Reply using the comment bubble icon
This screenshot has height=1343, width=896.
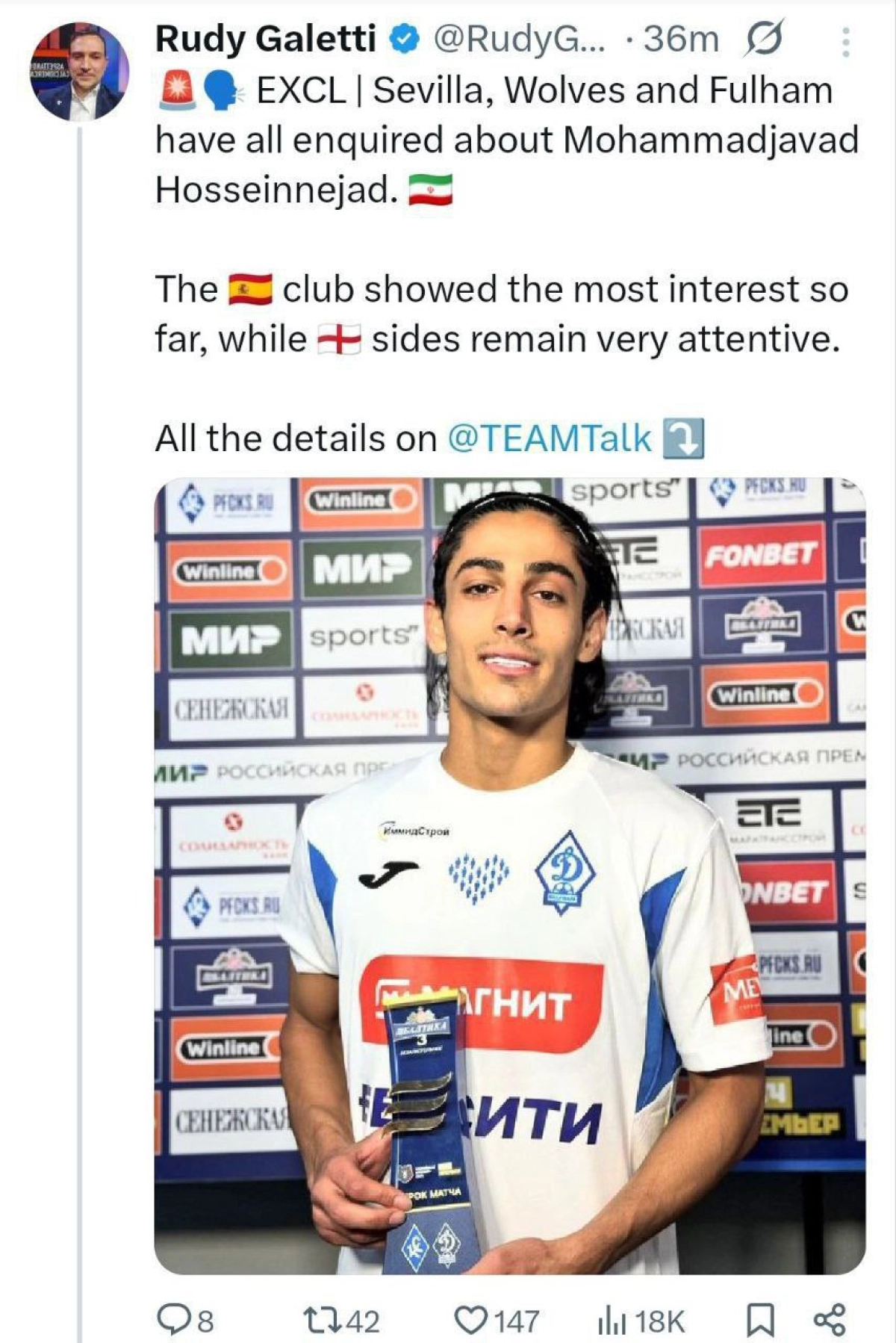(173, 1319)
